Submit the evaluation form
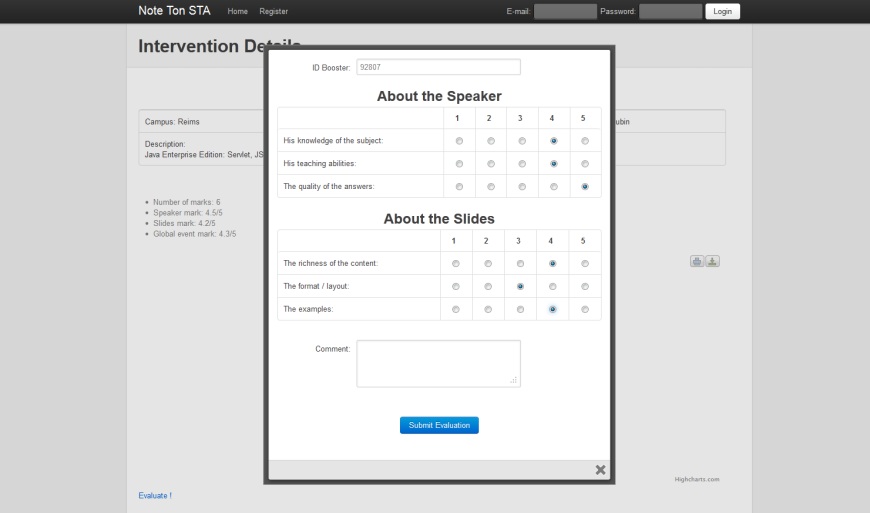870x513 pixels. 439,425
